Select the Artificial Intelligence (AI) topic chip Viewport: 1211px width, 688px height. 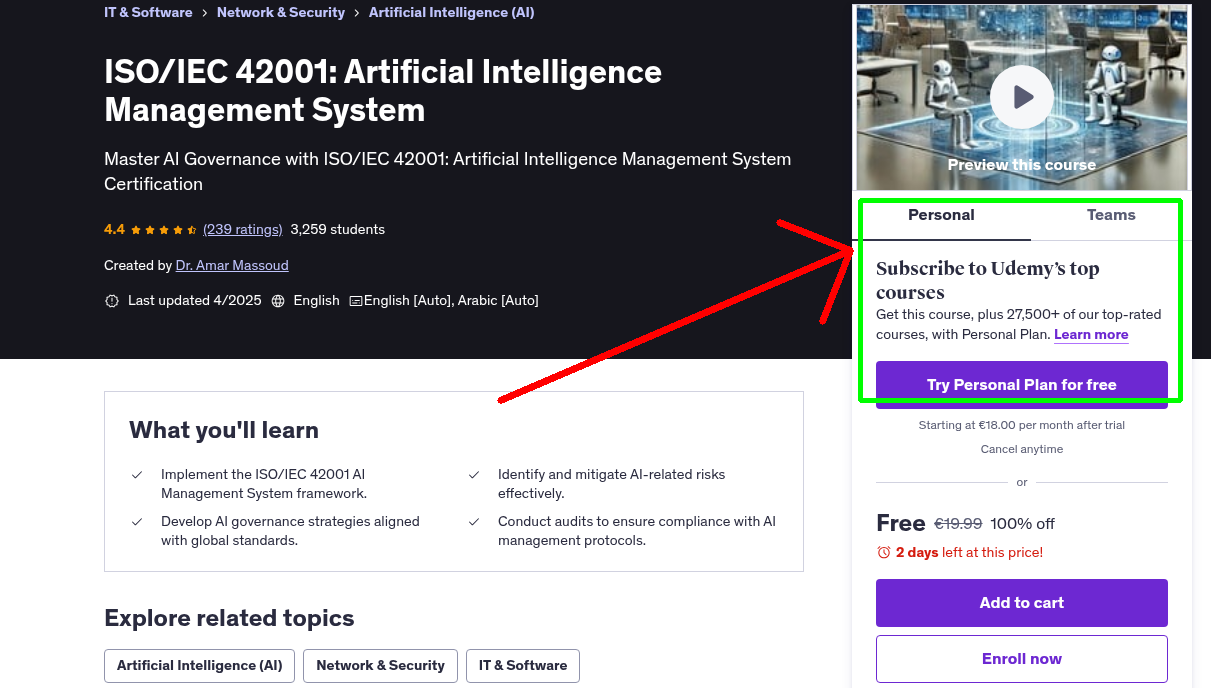click(x=200, y=665)
